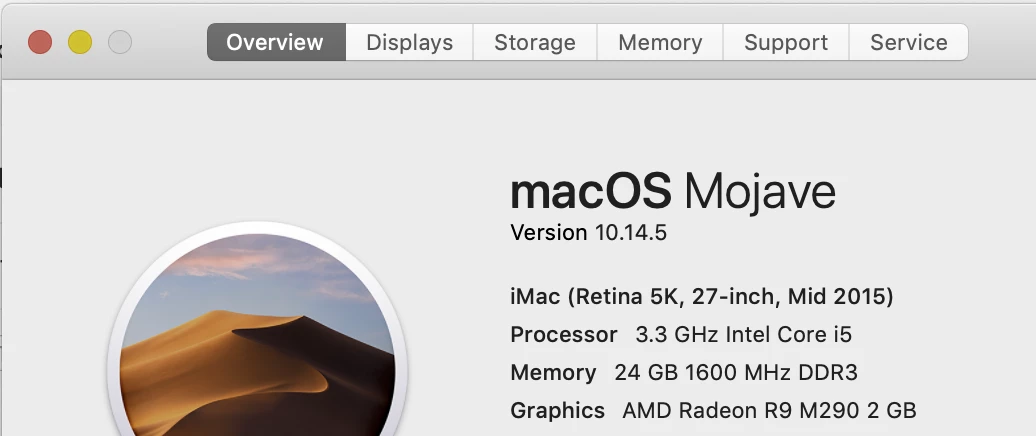Select the Memory tab
Image resolution: width=1036 pixels, height=436 pixels.
(x=660, y=42)
